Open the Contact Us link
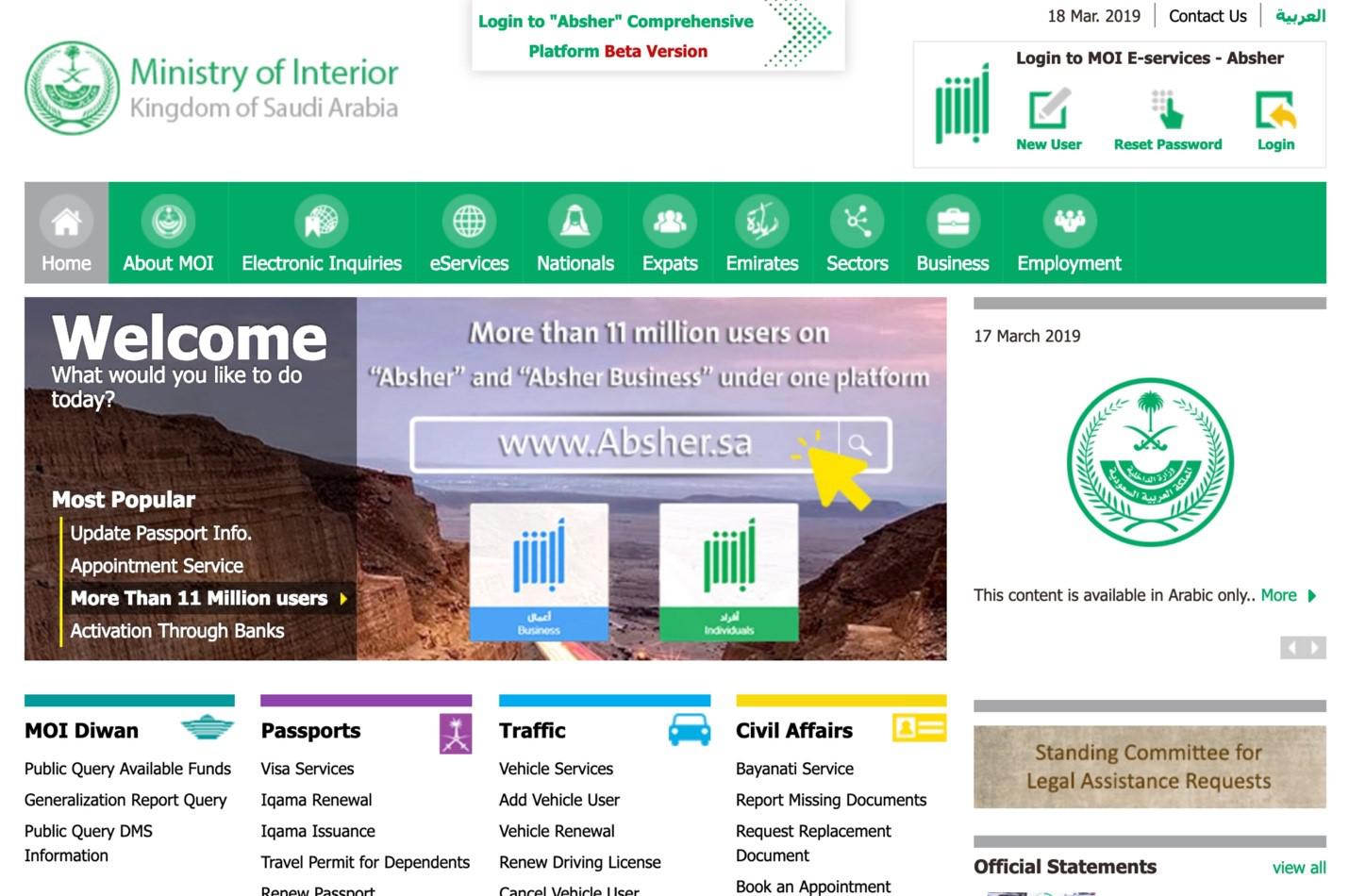This screenshot has width=1349, height=896. pos(1207,16)
